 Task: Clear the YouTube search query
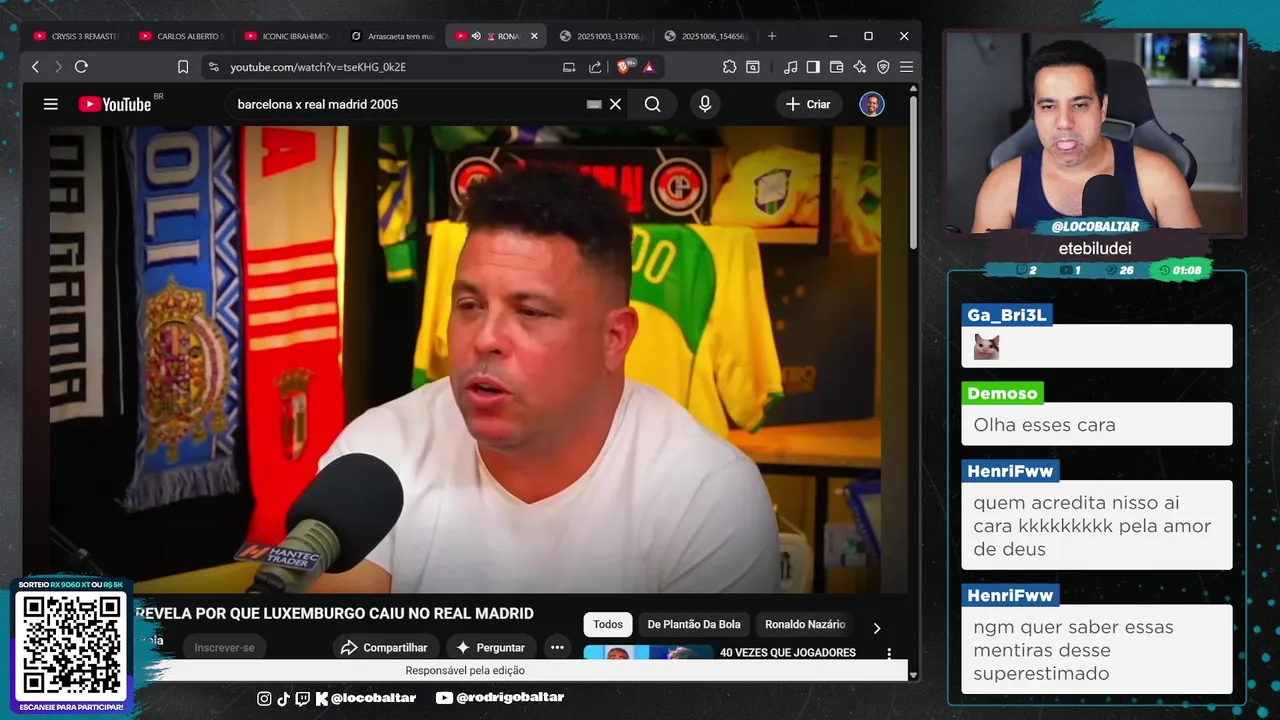(616, 104)
